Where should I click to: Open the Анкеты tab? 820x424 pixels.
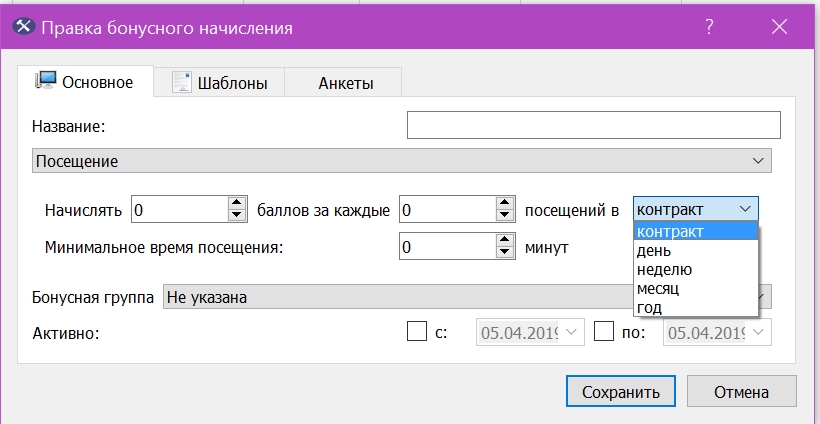pos(343,83)
